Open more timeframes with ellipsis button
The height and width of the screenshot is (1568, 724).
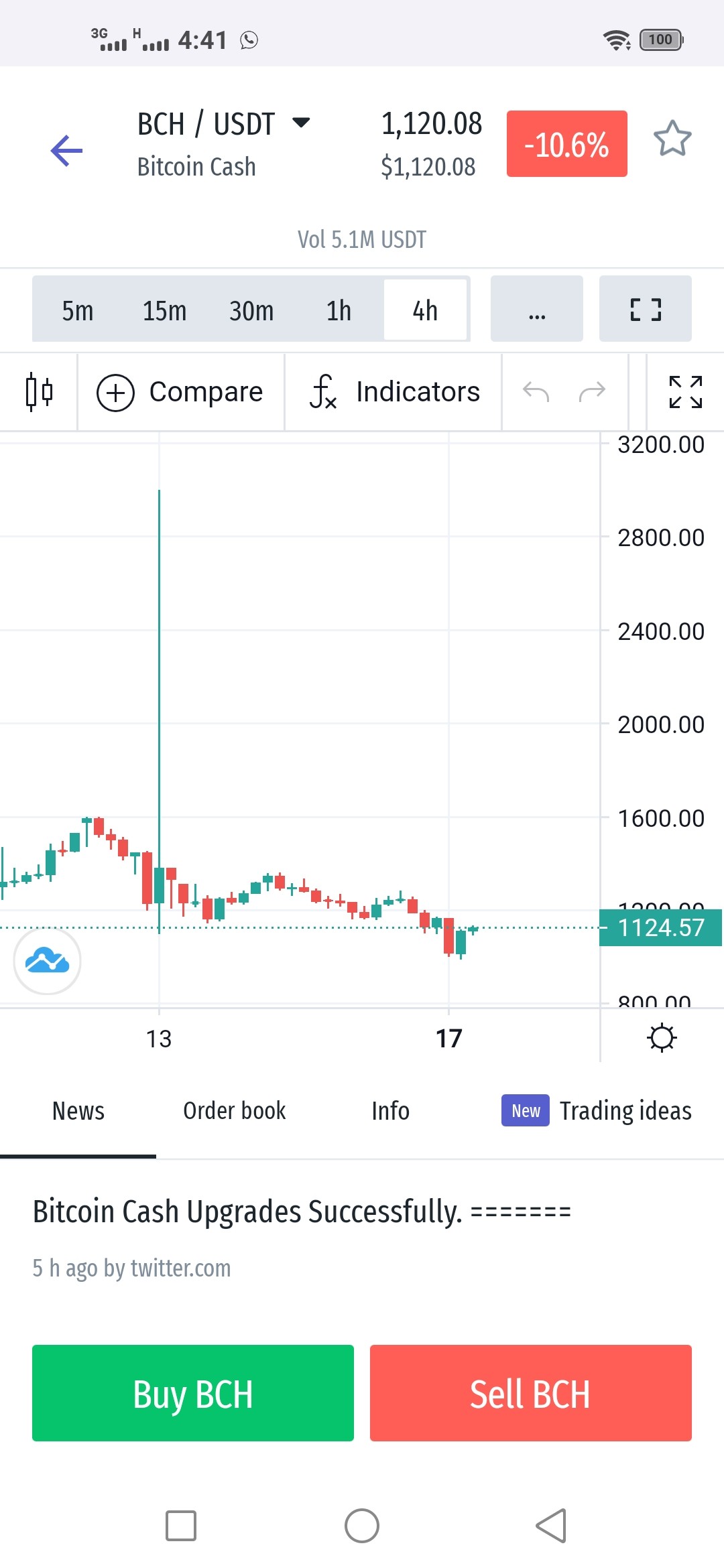tap(537, 309)
